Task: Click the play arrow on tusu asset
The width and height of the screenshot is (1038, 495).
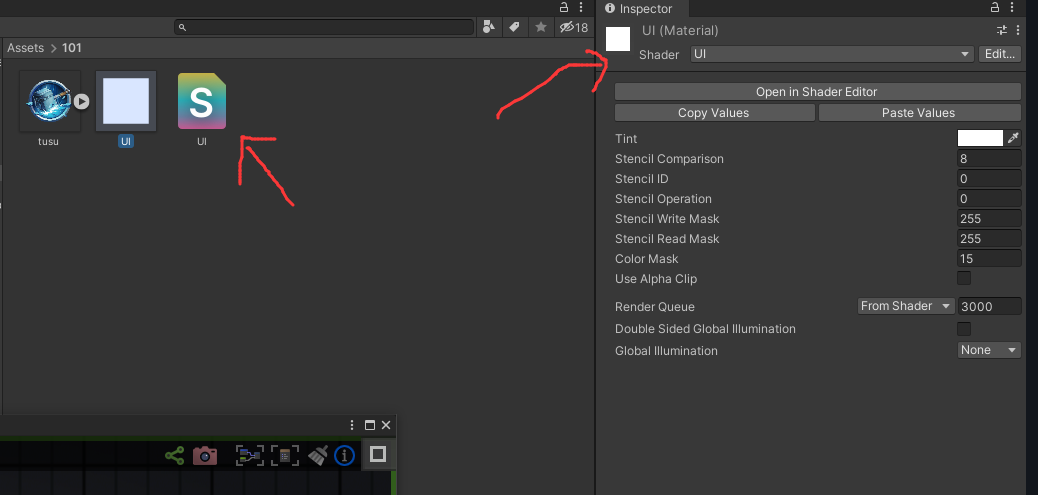Action: point(81,101)
